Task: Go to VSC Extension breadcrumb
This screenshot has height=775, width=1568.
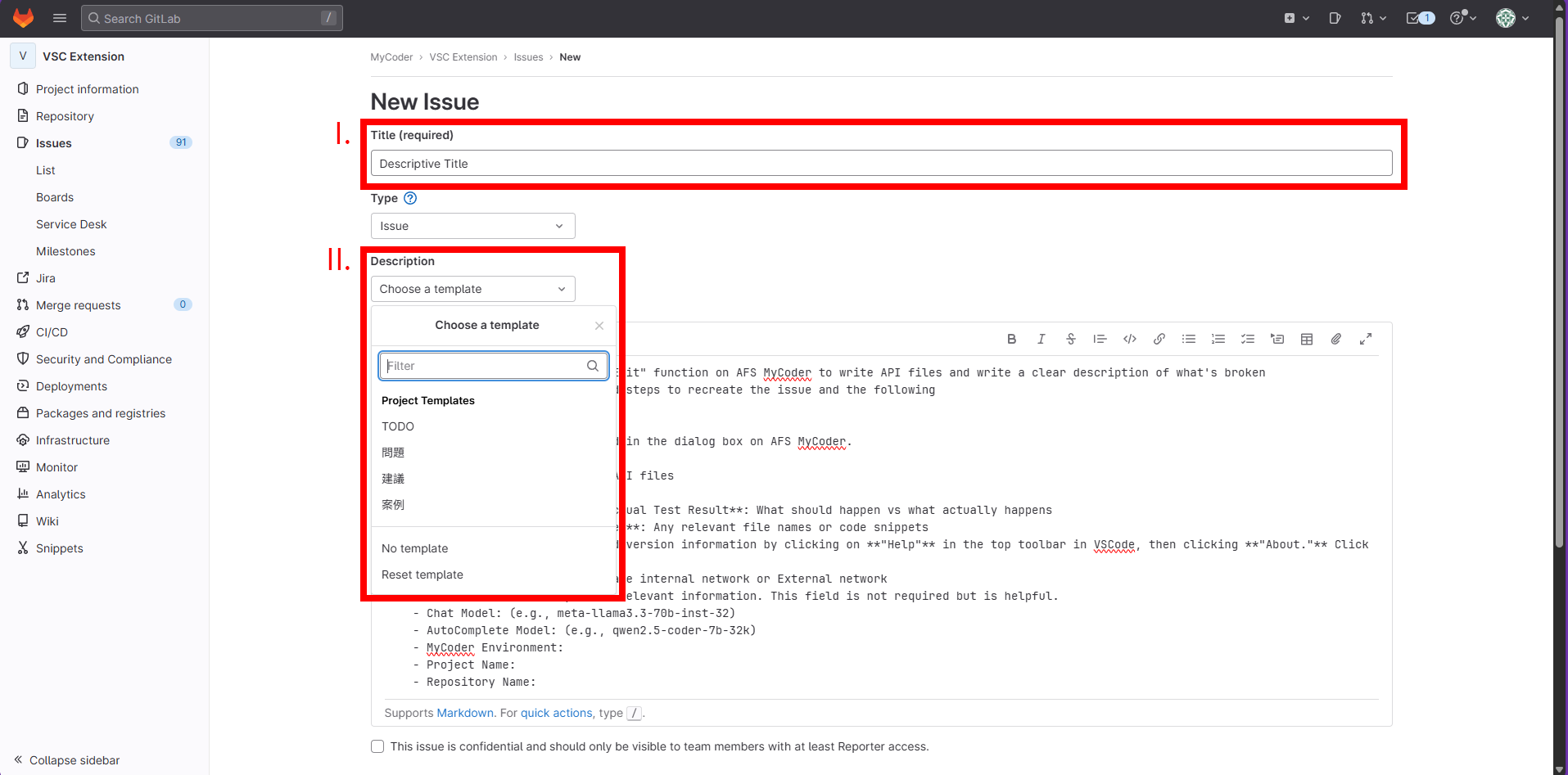Action: [x=463, y=57]
